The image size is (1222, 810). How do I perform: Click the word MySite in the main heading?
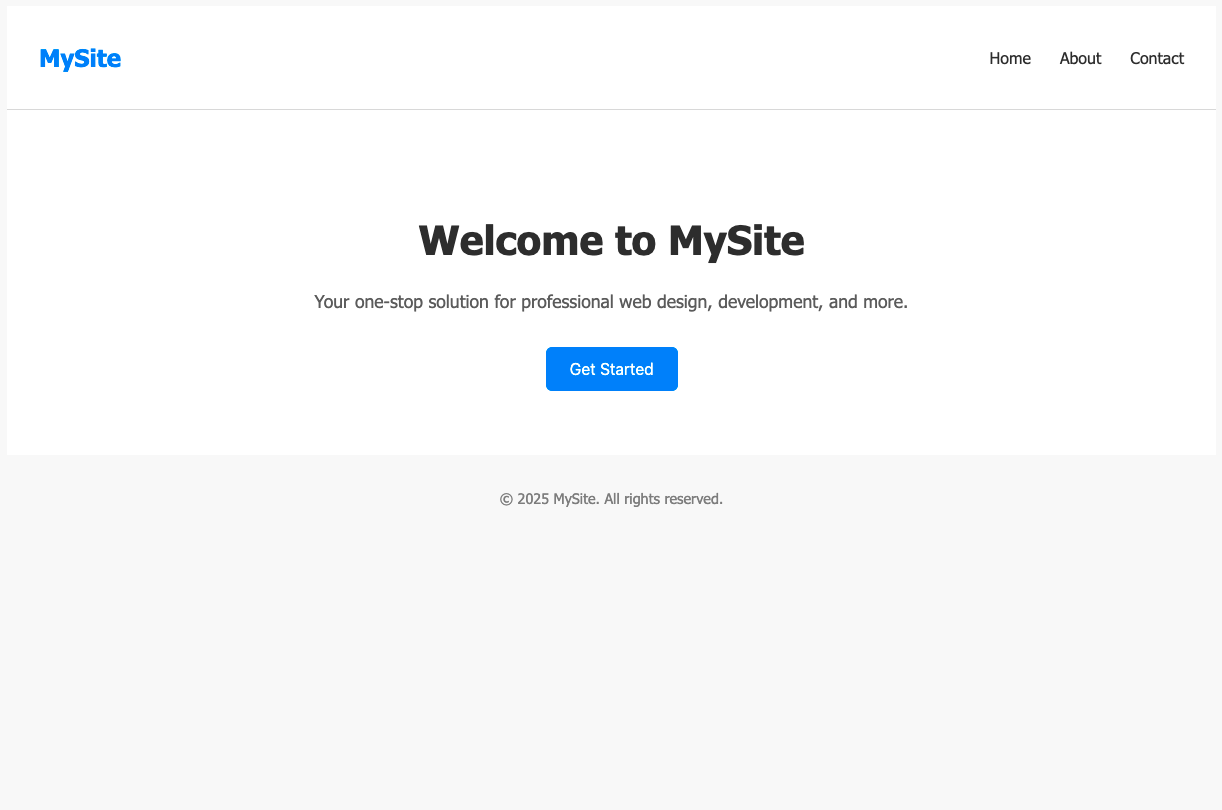tap(736, 241)
